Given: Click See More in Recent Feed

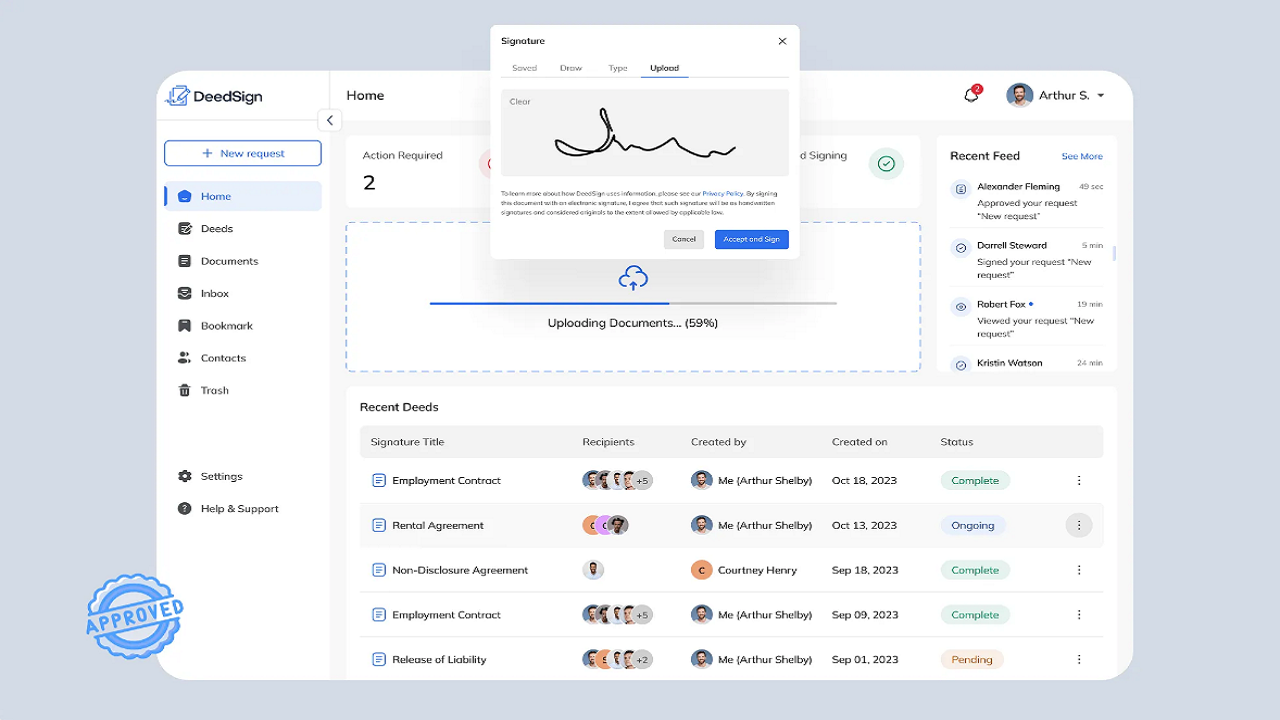Looking at the screenshot, I should point(1082,156).
